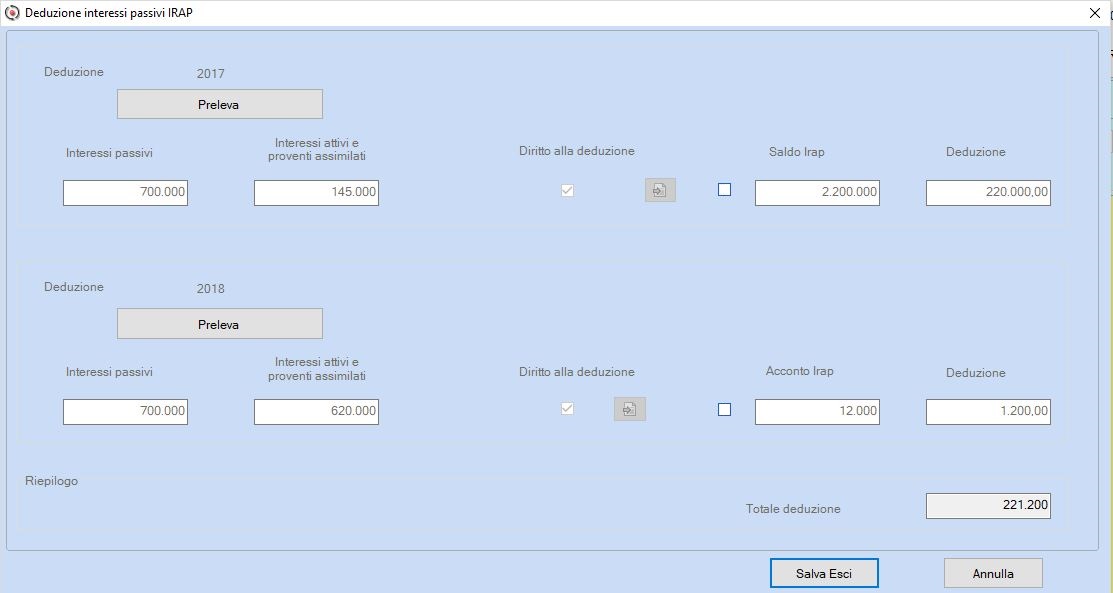Click the Totale deduzione label
1113x593 pixels.
pos(793,509)
